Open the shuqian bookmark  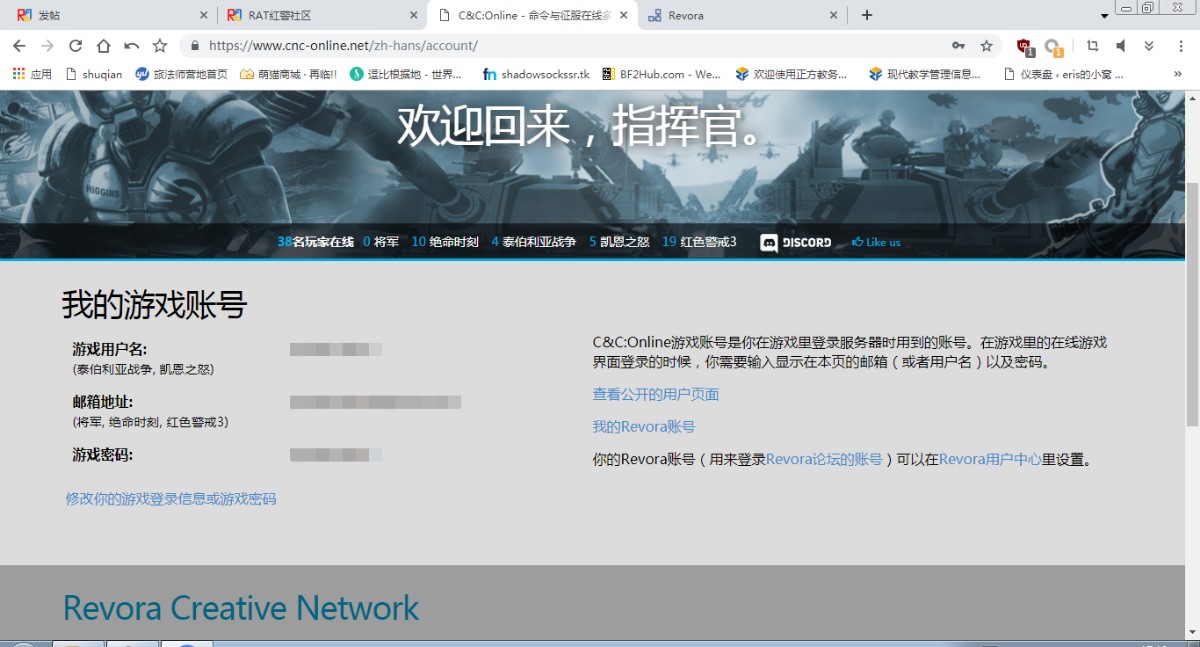pos(93,74)
